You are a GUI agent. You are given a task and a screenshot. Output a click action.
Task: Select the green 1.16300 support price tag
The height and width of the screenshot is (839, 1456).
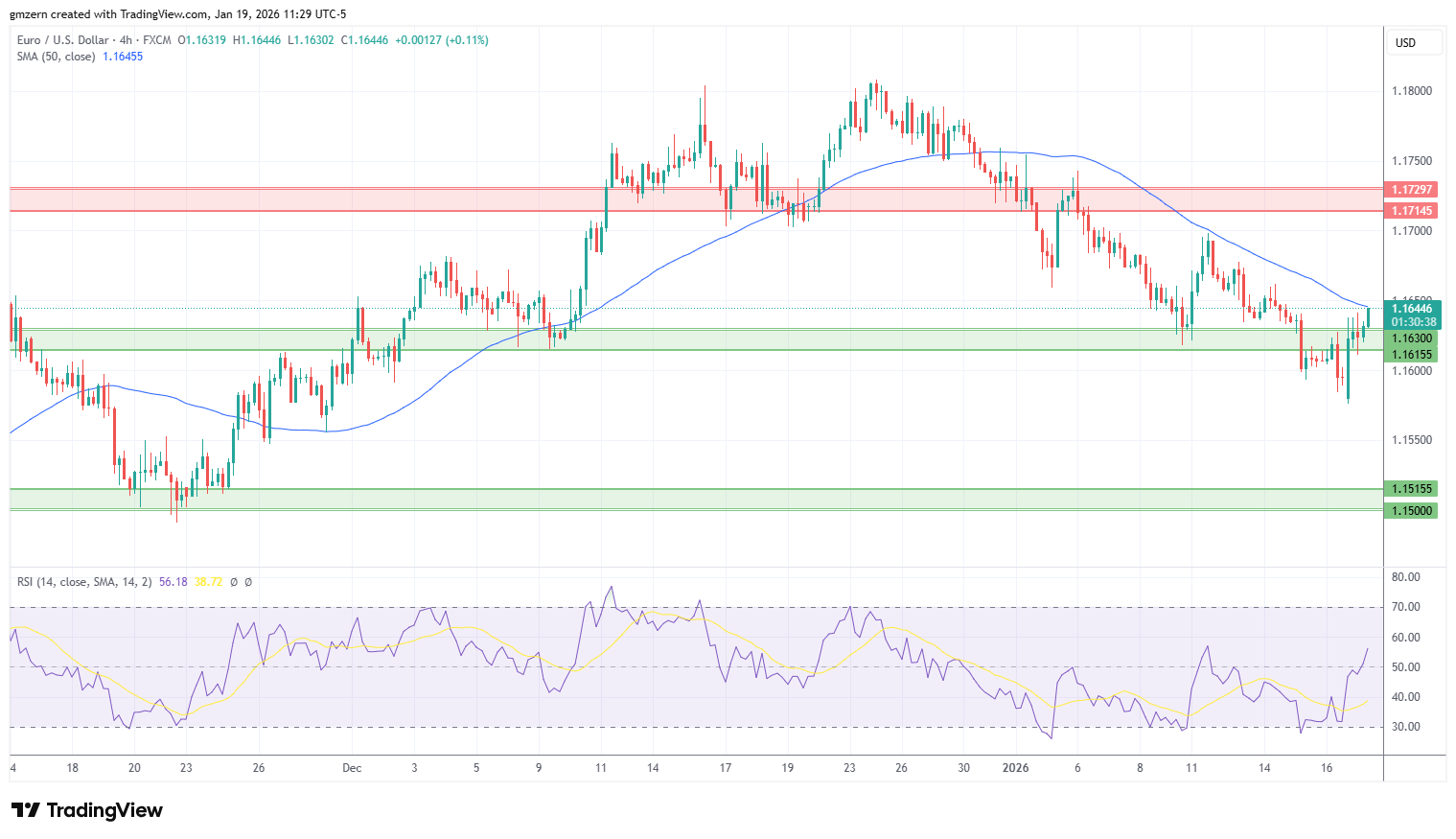[1412, 338]
